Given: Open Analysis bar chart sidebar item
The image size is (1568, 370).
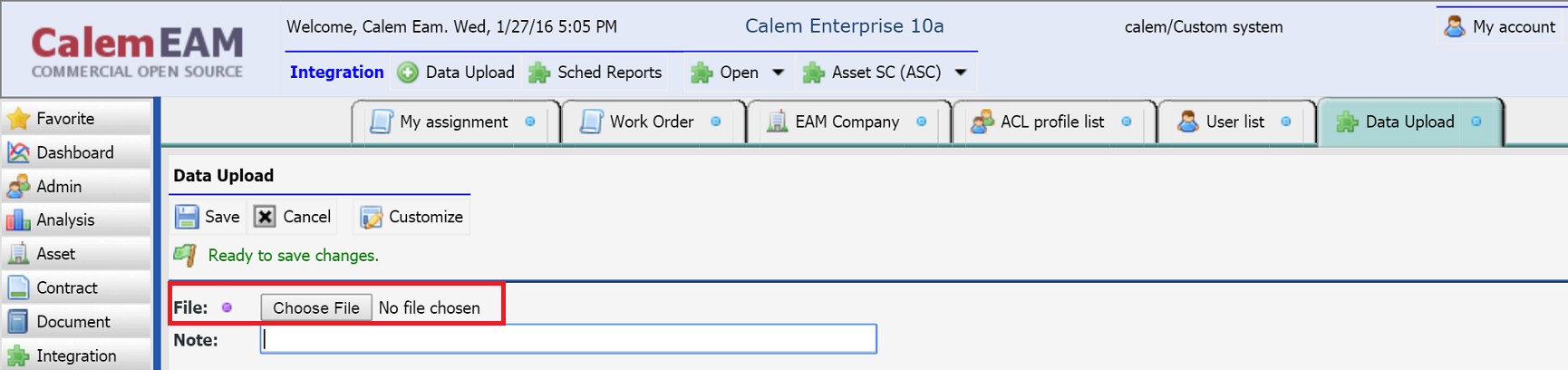Looking at the screenshot, I should click(x=18, y=220).
